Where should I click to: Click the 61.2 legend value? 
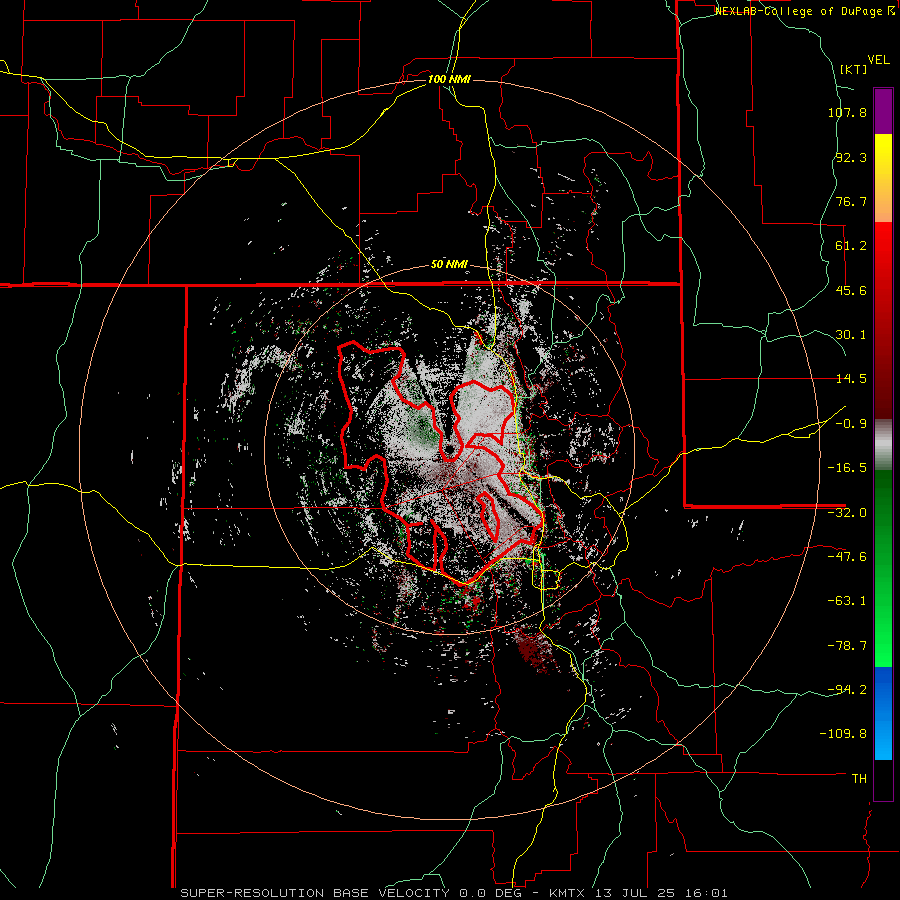[x=851, y=246]
